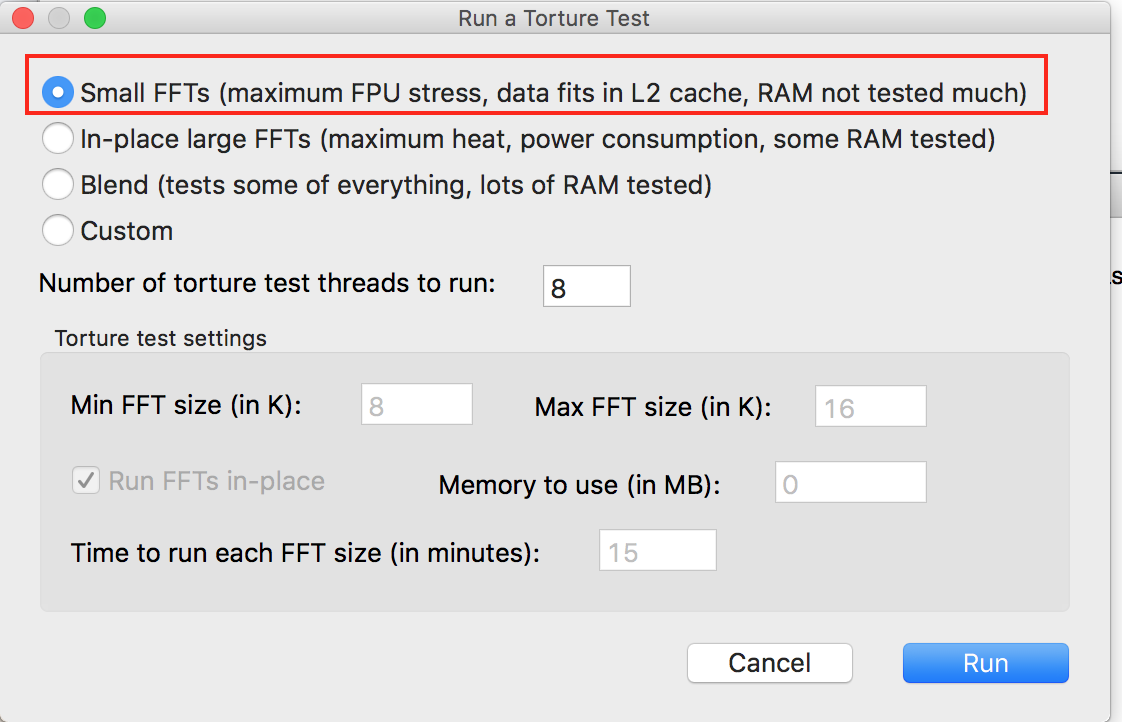1122x722 pixels.
Task: Click the Blend option label text
Action: (395, 185)
